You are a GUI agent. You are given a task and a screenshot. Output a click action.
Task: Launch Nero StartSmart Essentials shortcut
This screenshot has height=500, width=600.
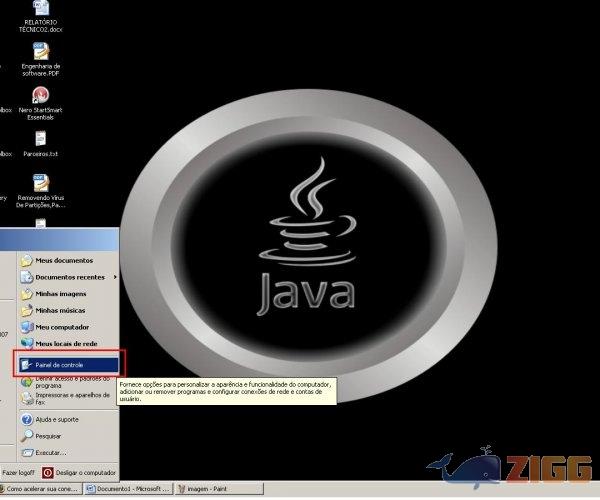tap(41, 103)
